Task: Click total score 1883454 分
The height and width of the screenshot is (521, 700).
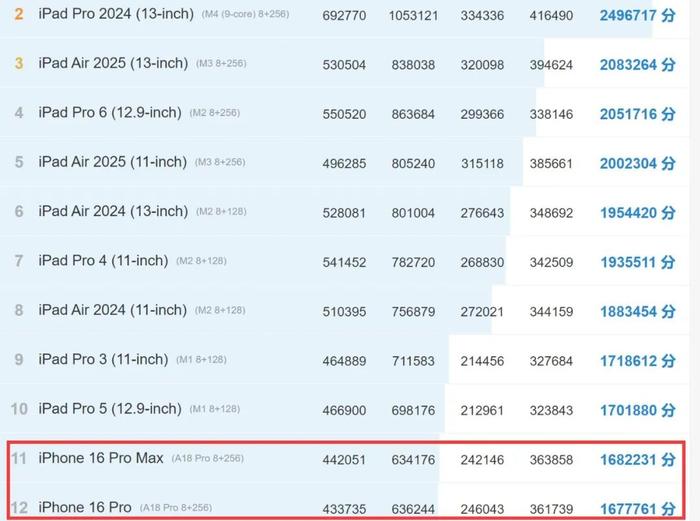Action: (637, 312)
